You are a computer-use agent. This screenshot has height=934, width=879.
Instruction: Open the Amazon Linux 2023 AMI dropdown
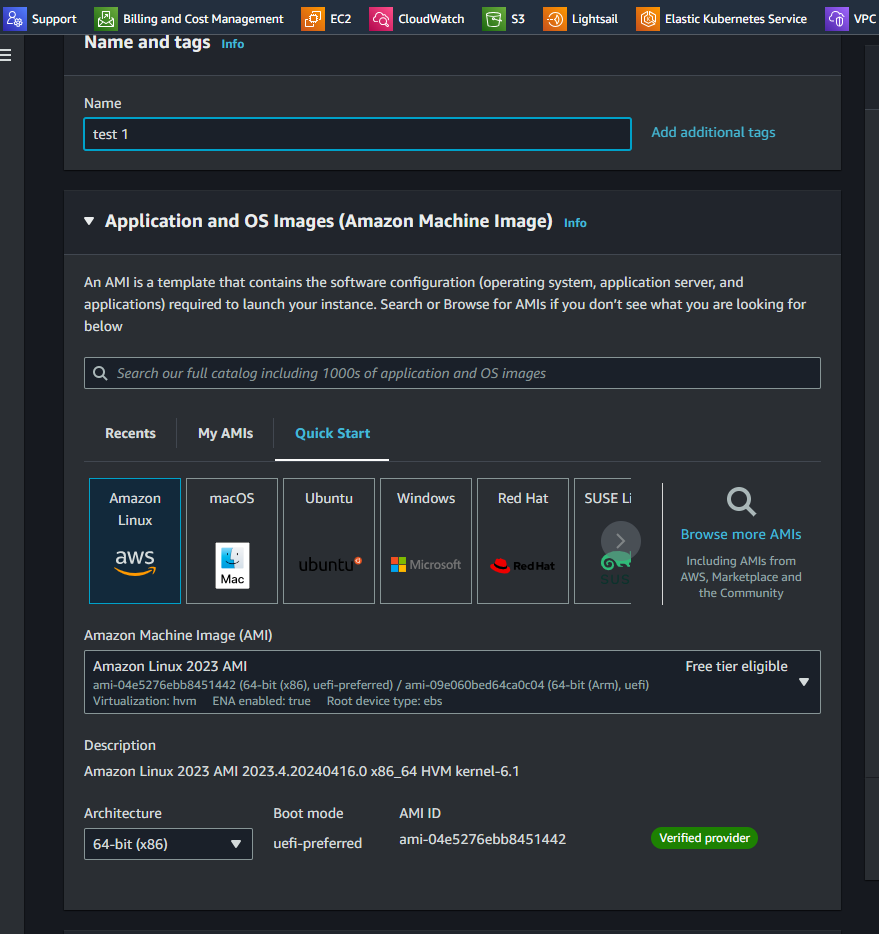click(452, 682)
